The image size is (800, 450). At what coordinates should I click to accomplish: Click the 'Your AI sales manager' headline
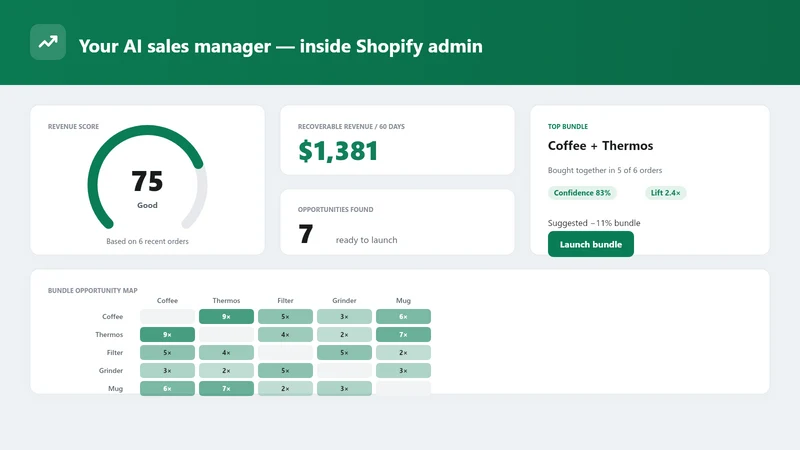click(281, 46)
